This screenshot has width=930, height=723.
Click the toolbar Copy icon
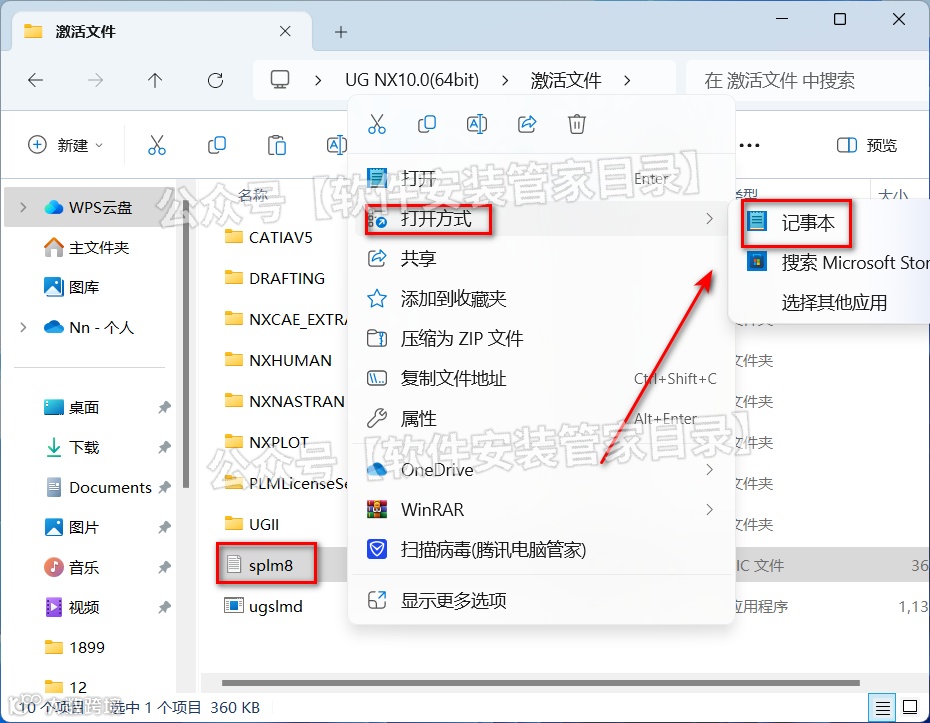(x=216, y=145)
